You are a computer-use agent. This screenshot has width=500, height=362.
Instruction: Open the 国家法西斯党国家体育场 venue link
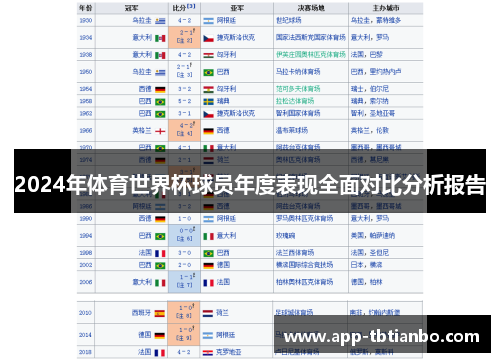click(311, 37)
